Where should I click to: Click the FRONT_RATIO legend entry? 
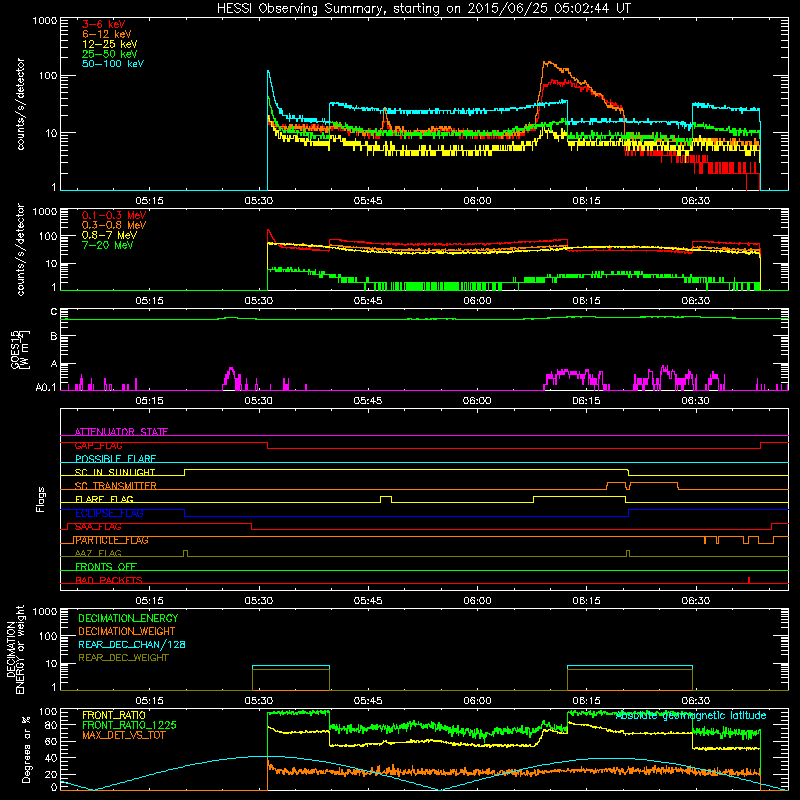(x=114, y=715)
